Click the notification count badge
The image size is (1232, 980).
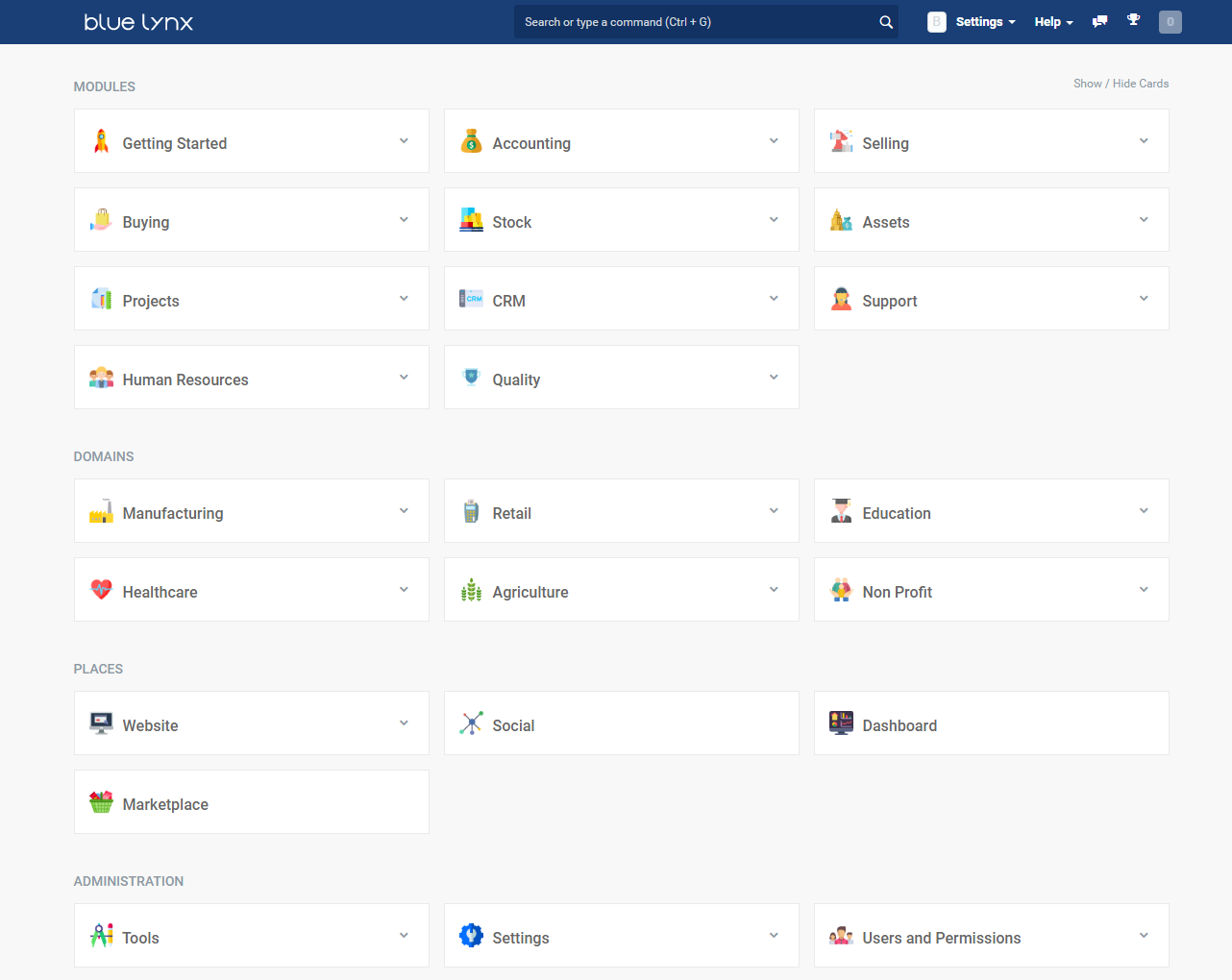(x=1170, y=22)
